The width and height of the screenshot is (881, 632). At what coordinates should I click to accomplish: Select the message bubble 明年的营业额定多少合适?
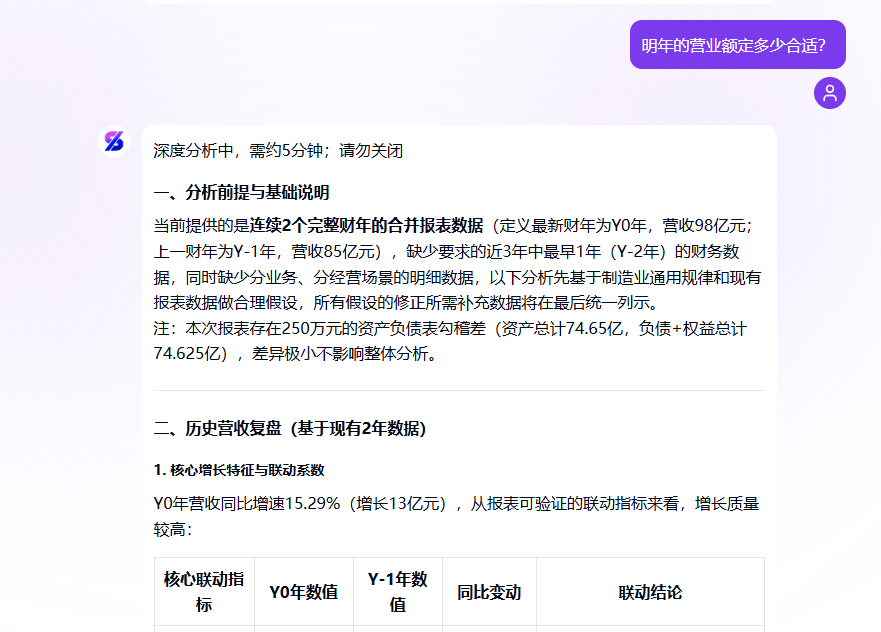point(736,44)
